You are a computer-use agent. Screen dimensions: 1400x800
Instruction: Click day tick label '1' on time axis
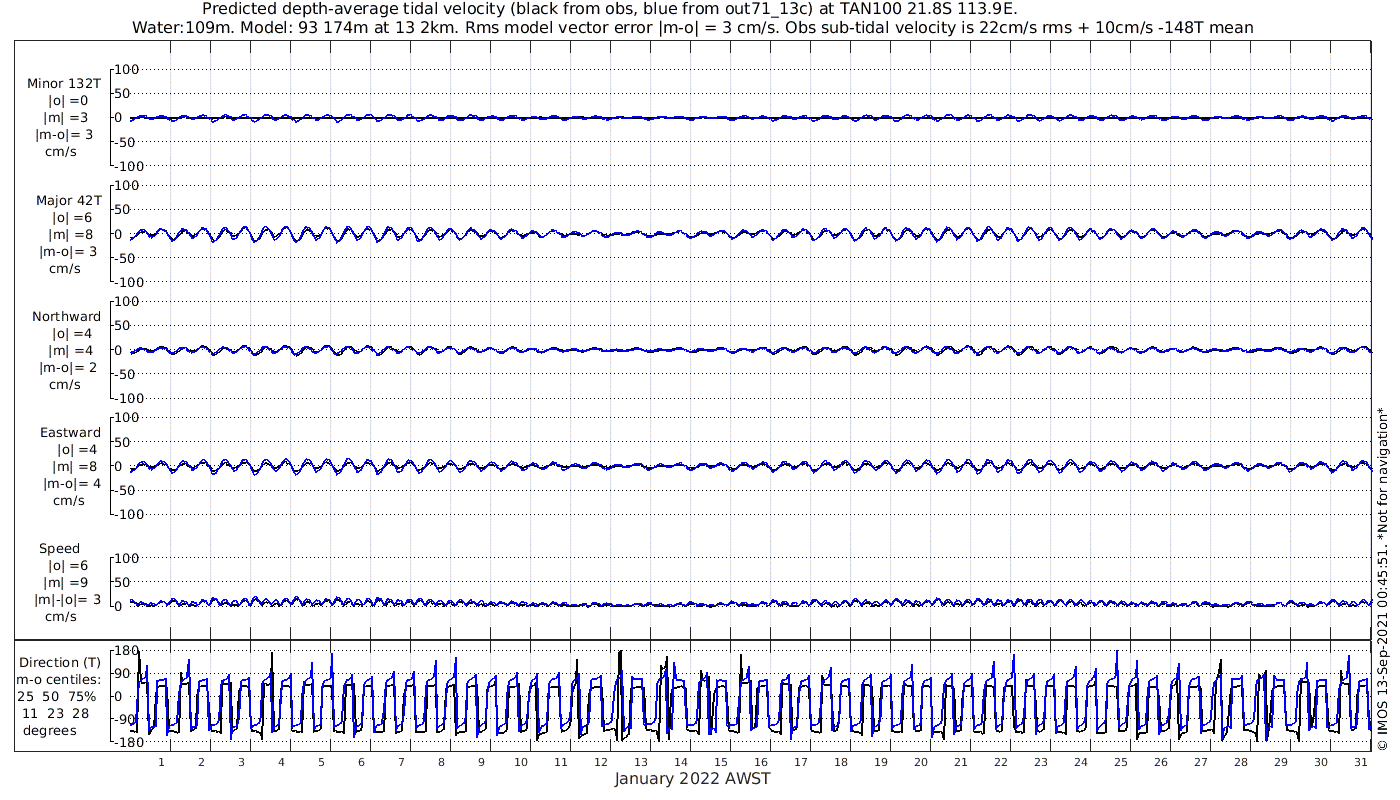[x=161, y=761]
